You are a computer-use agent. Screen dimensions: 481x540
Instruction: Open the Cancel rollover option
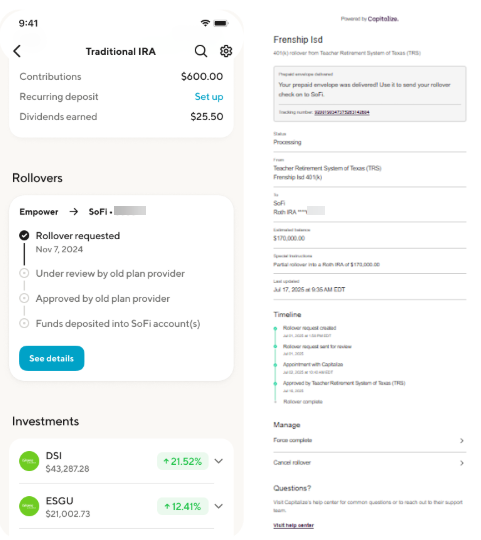point(369,463)
